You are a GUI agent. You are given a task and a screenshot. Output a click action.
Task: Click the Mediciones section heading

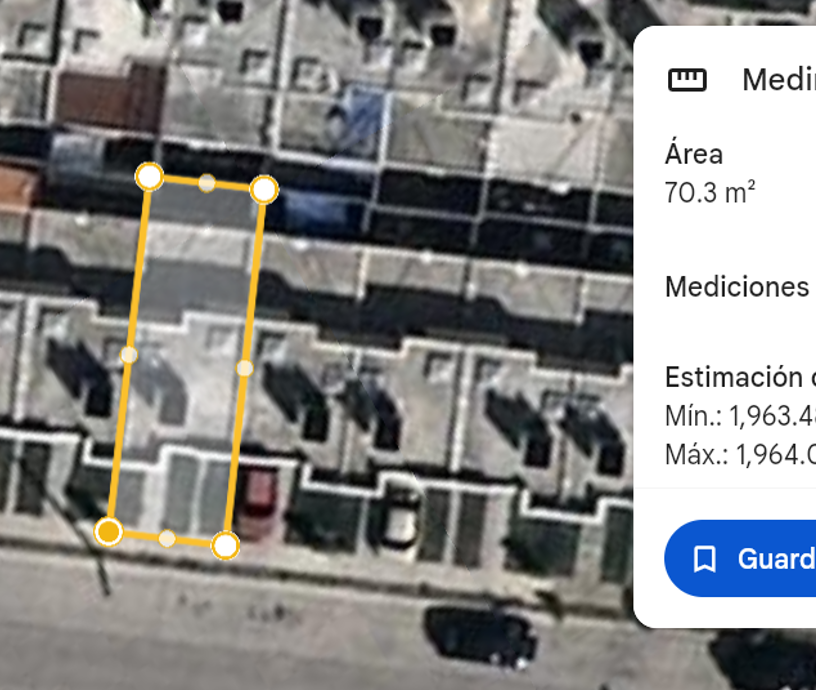click(x=737, y=287)
